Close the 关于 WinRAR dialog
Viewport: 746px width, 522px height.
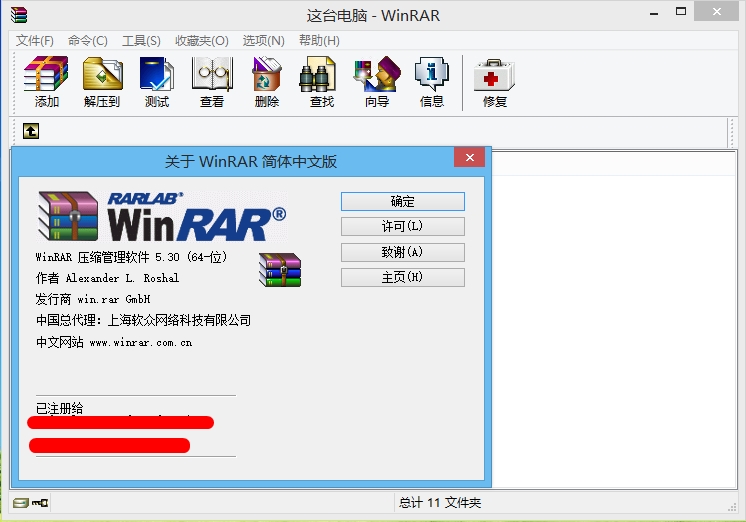(470, 158)
